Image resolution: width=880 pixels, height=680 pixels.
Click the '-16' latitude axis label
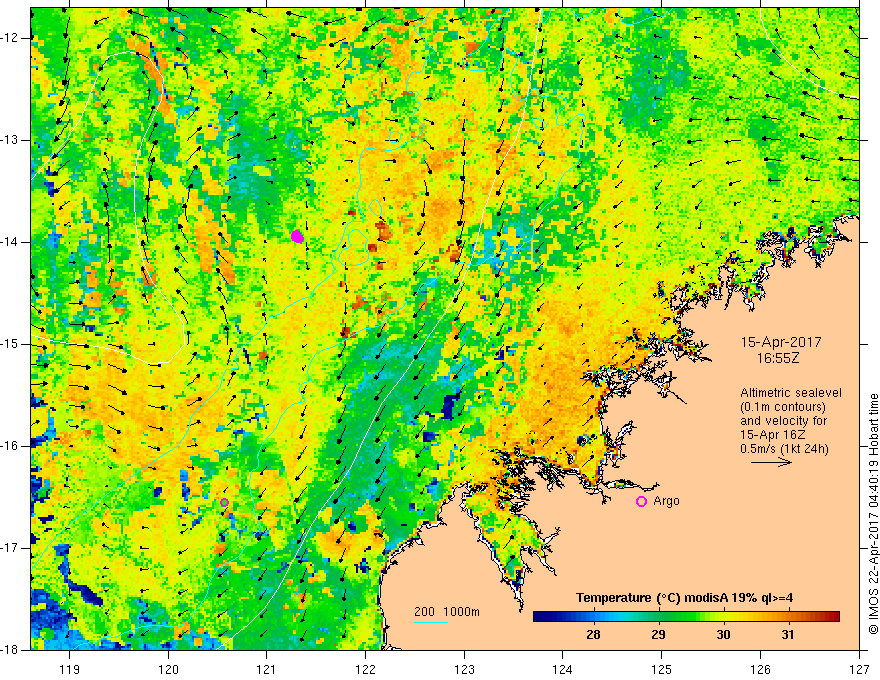pyautogui.click(x=10, y=446)
